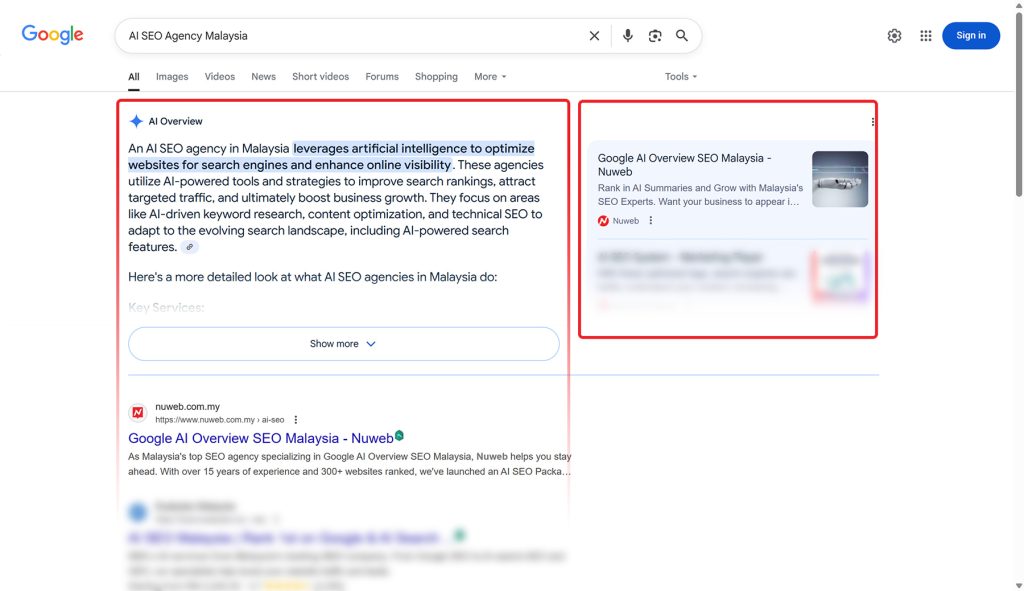Click the page vertical scrollbar
Viewport: 1024px width, 591px height.
coord(1018,104)
